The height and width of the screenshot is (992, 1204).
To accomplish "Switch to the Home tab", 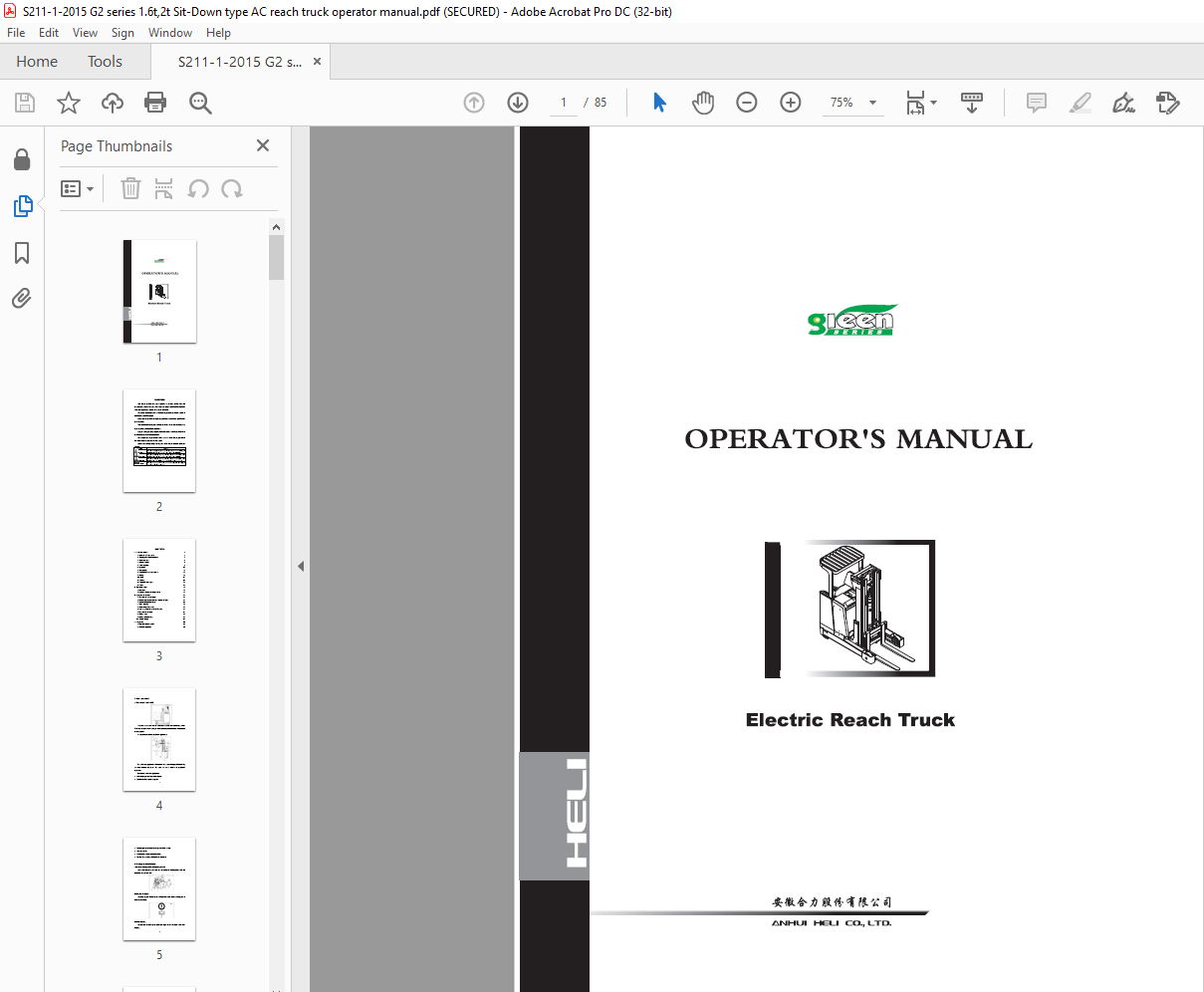I will [37, 62].
